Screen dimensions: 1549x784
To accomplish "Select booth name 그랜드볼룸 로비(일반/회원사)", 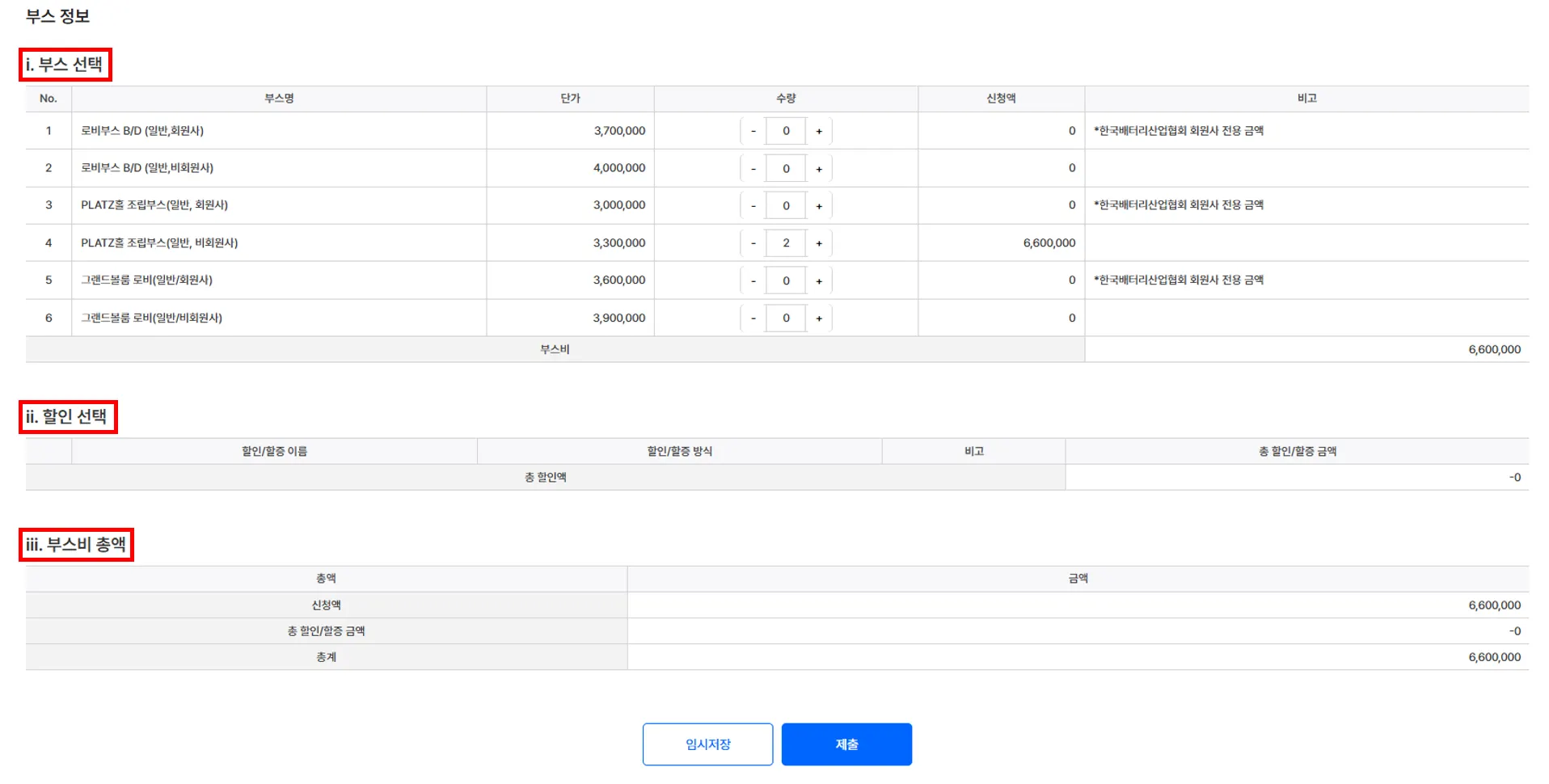I will click(146, 280).
